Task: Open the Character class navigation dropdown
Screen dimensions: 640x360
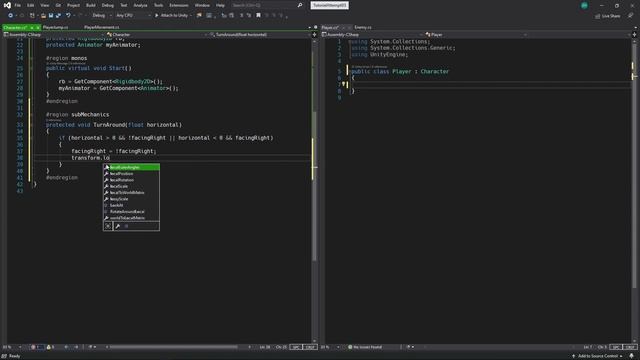Action: (x=156, y=35)
